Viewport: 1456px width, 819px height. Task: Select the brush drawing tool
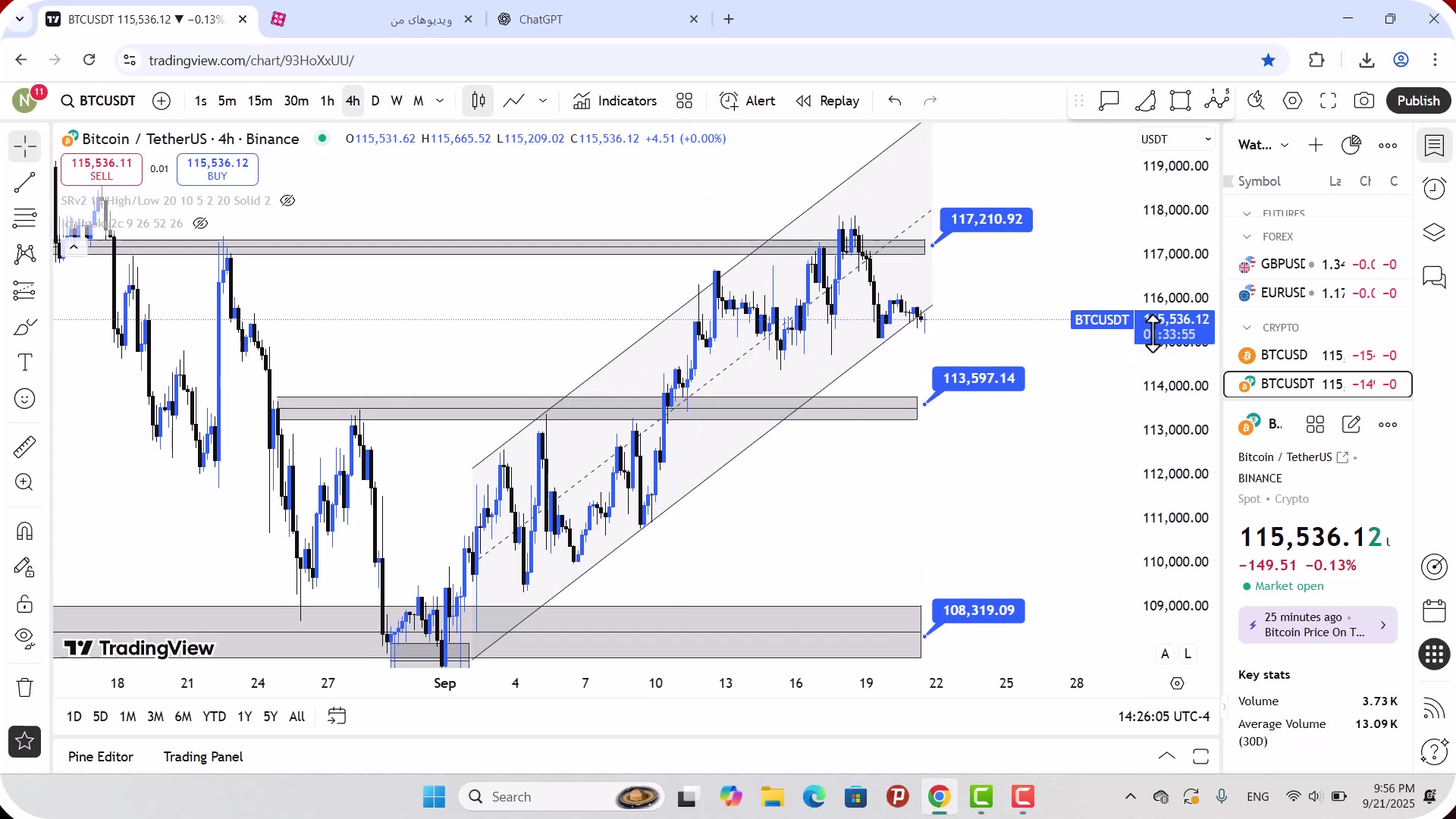coord(24,327)
